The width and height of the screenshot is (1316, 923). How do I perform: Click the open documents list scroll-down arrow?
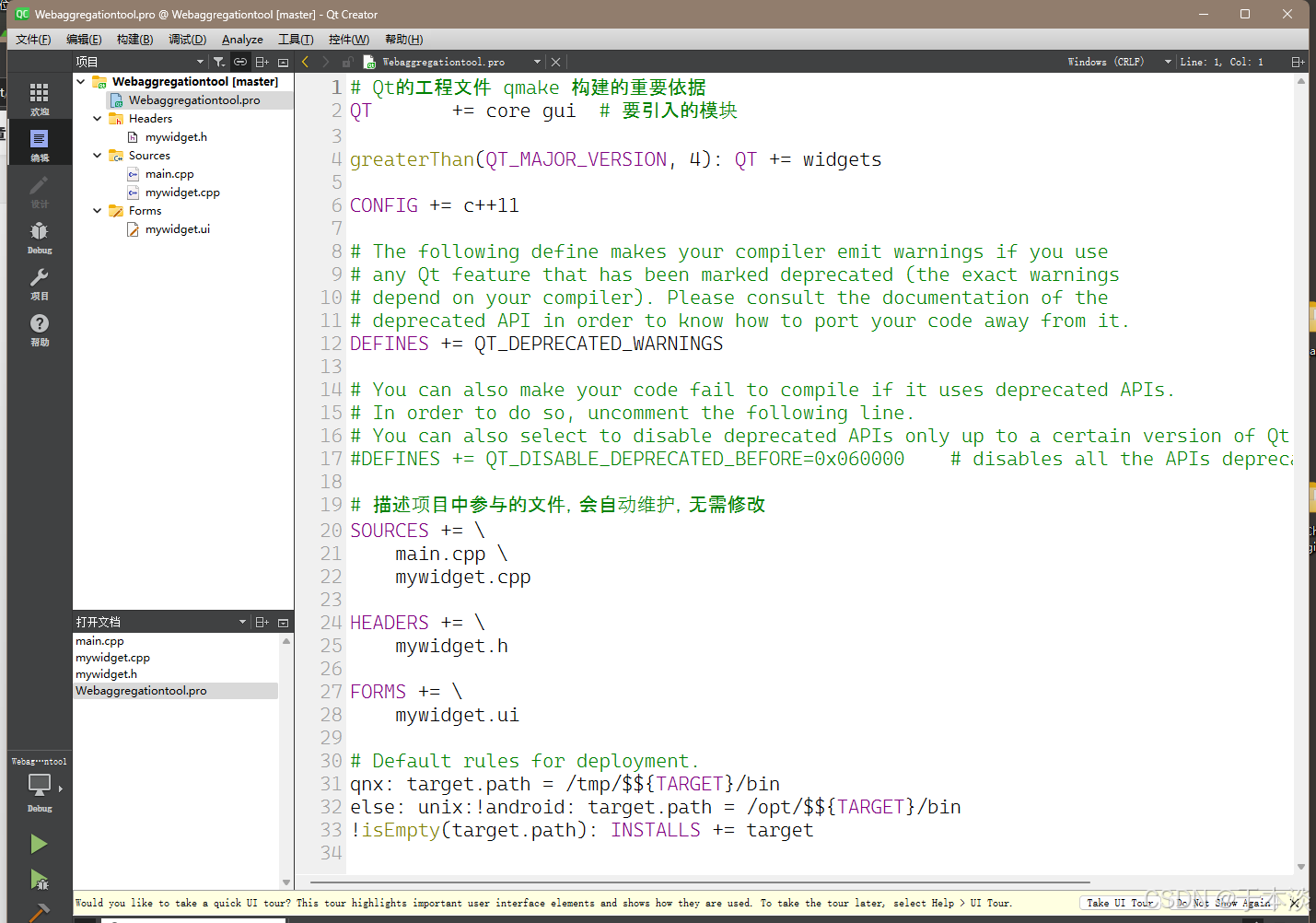[x=286, y=882]
